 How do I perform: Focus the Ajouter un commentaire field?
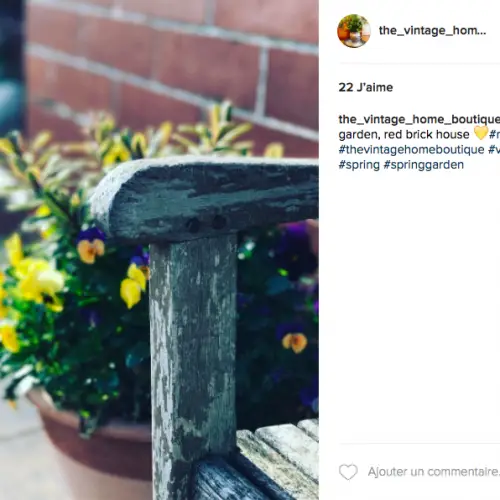(x=433, y=472)
